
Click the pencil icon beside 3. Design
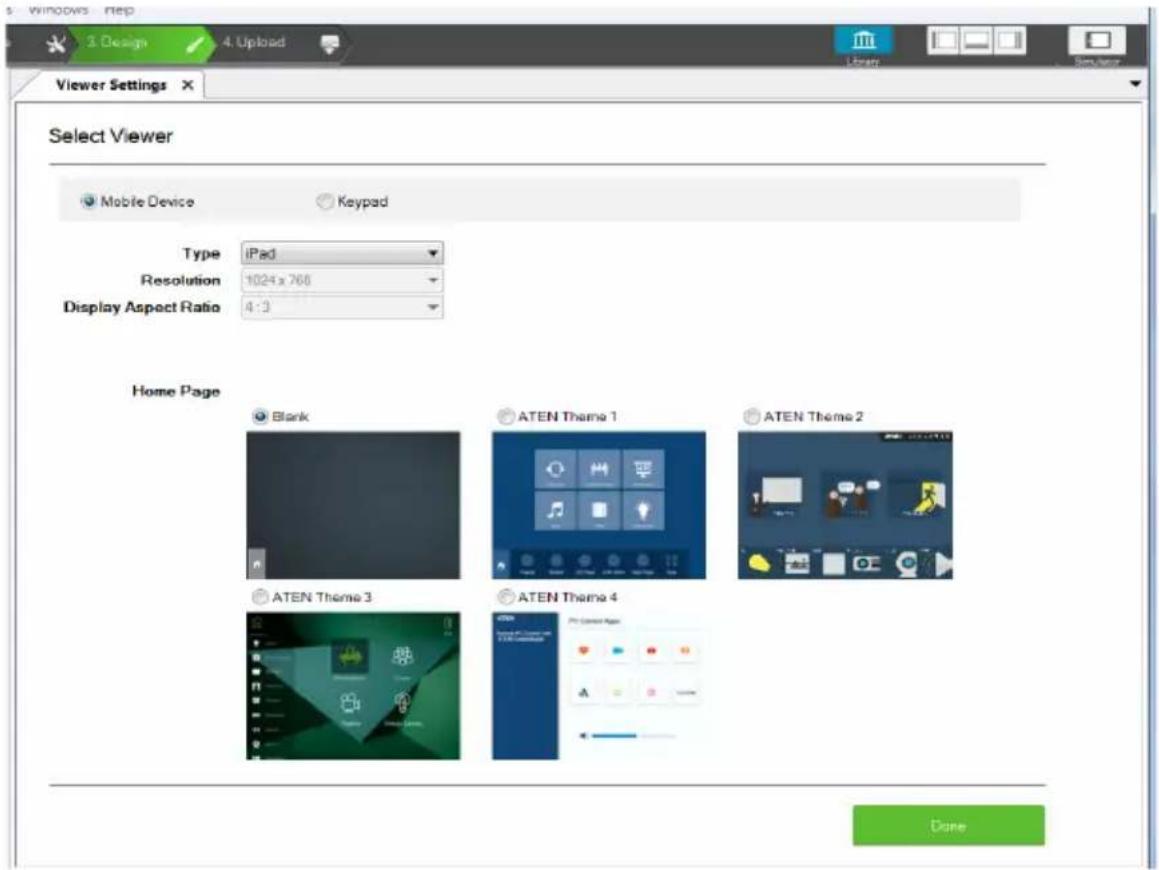click(195, 44)
